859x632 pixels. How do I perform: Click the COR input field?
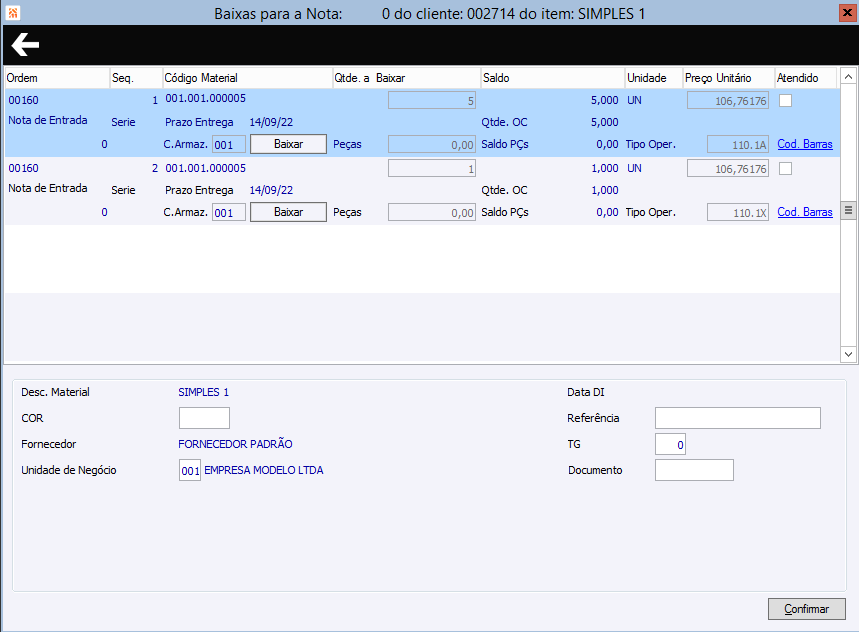click(x=204, y=418)
